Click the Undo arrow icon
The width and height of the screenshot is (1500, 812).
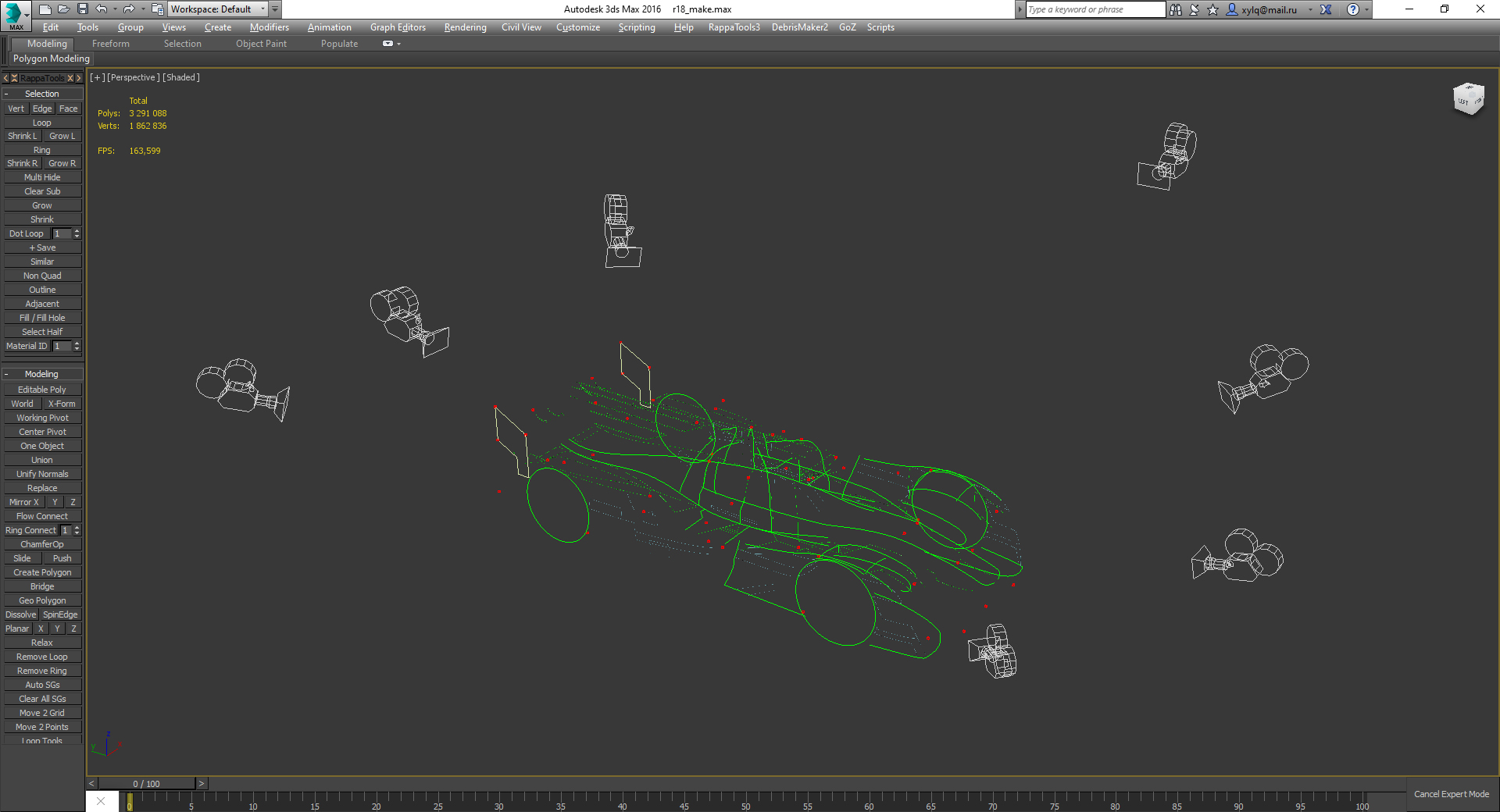click(101, 9)
